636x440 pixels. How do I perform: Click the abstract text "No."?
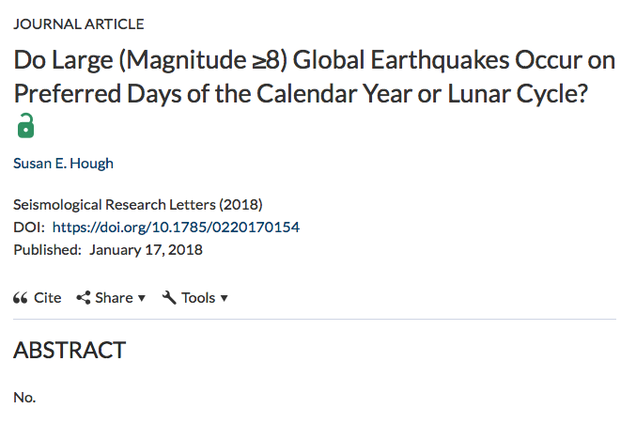24,397
